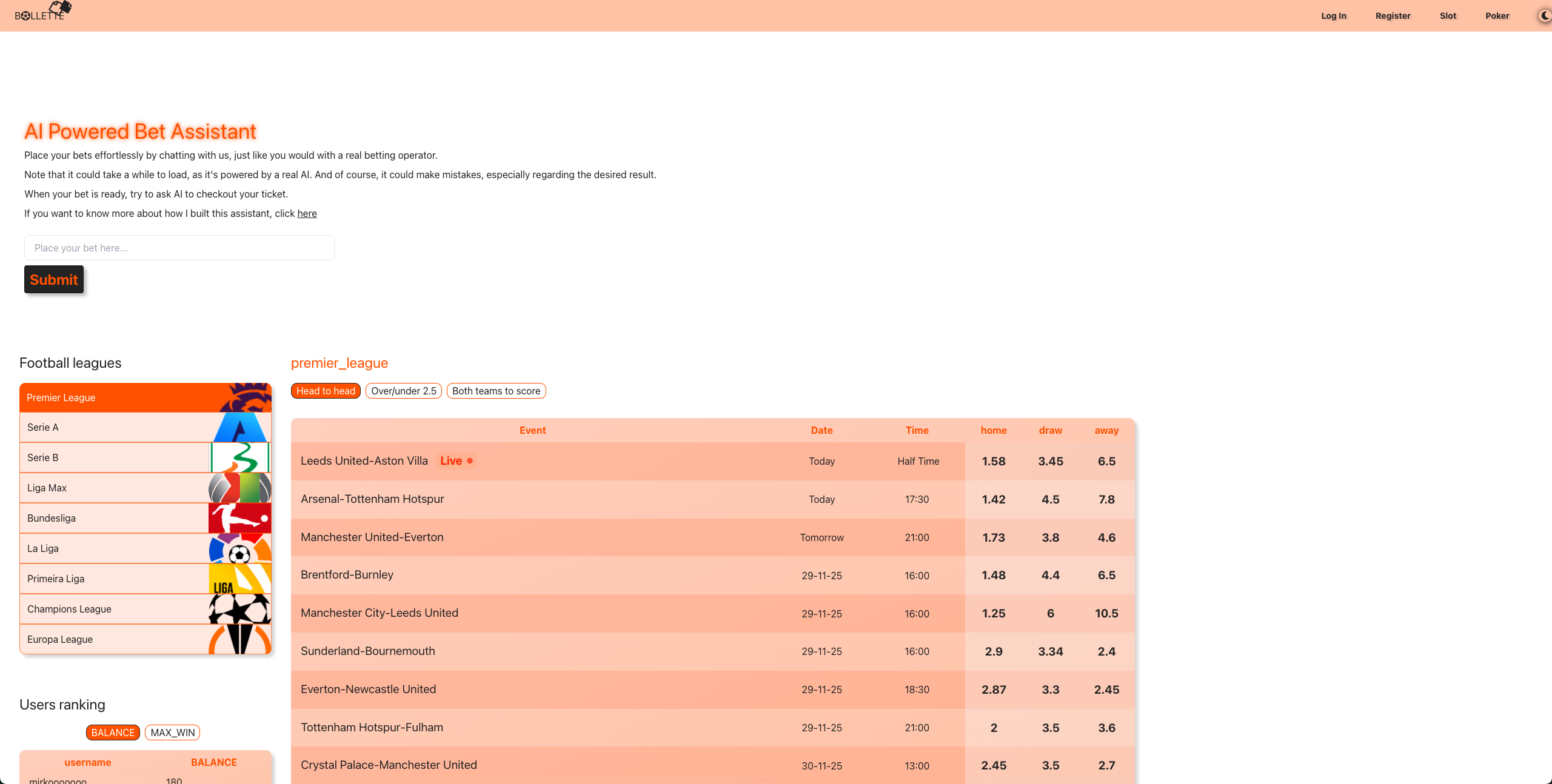Switch to Both teams to score

[x=496, y=391]
